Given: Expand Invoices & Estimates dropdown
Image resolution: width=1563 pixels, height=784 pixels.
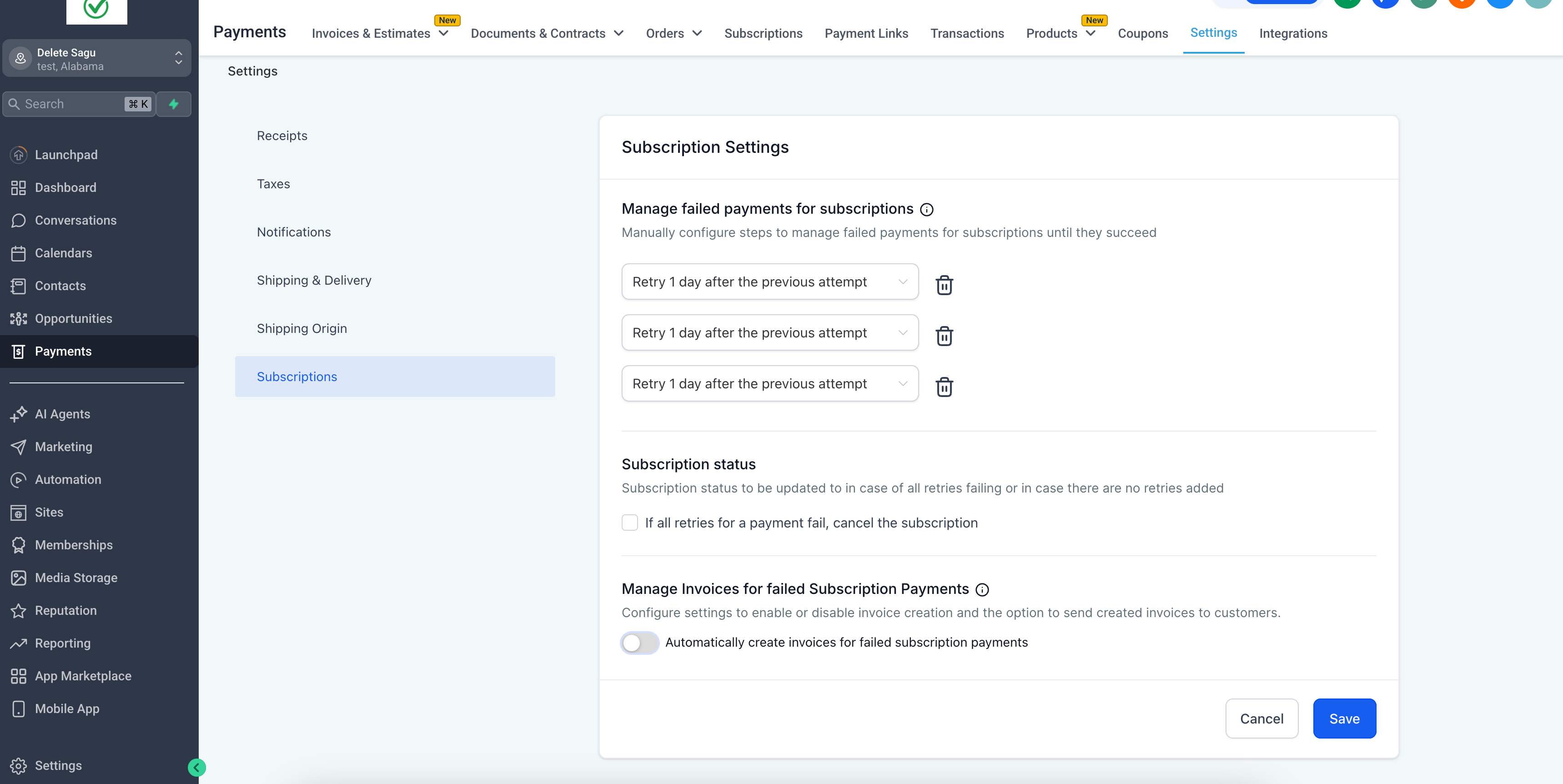Looking at the screenshot, I should click(380, 33).
